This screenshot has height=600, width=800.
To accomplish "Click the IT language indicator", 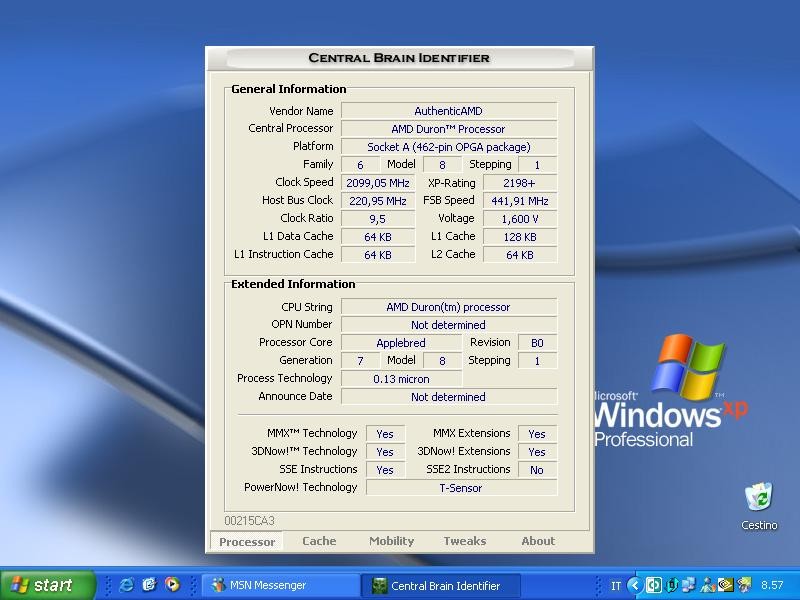I will click(616, 586).
